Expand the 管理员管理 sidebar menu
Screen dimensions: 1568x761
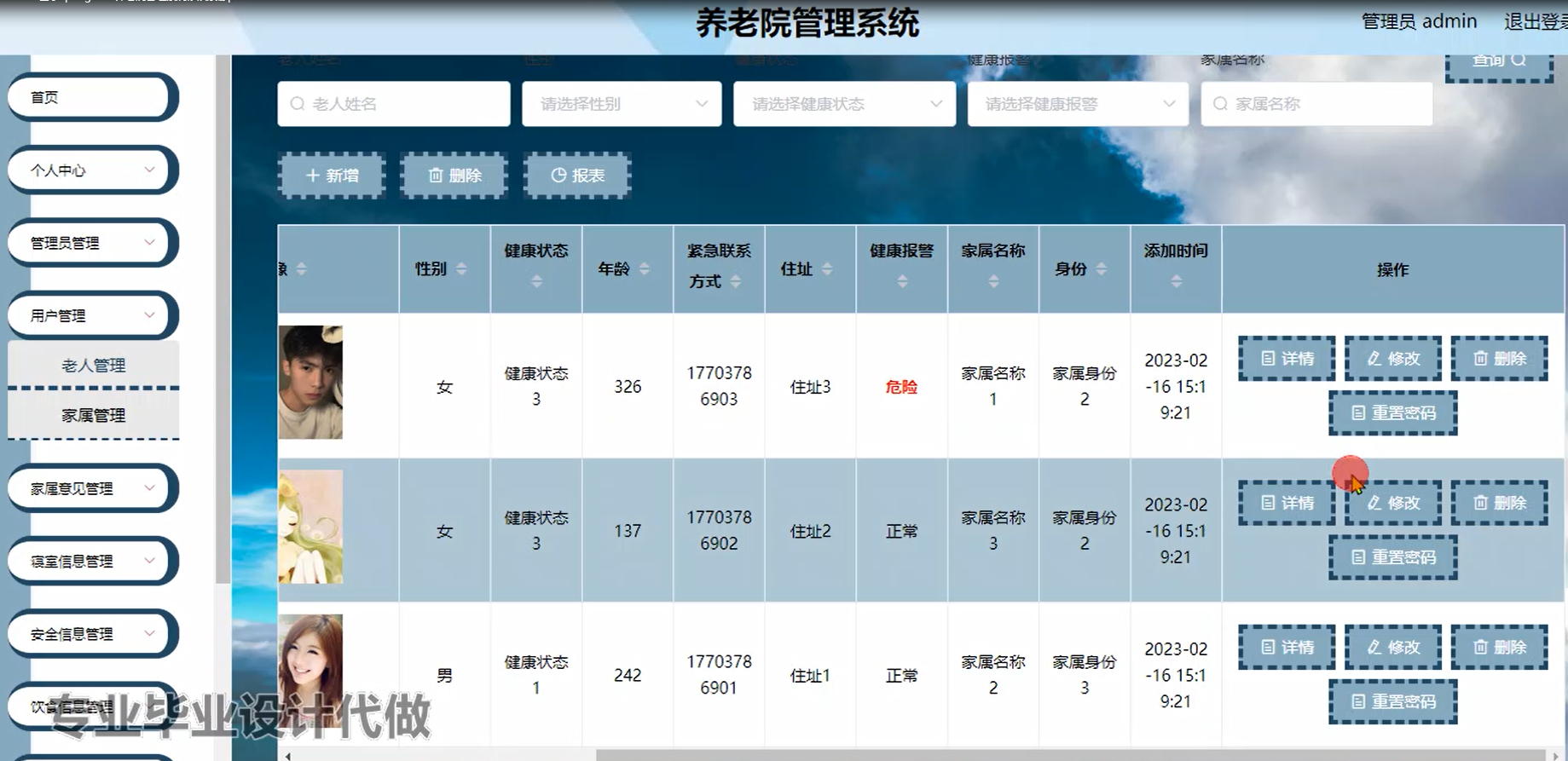pyautogui.click(x=91, y=243)
